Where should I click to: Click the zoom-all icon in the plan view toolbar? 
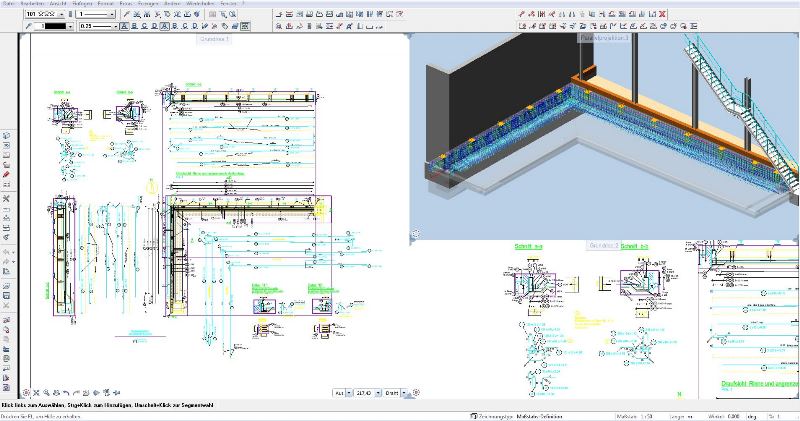click(x=36, y=393)
